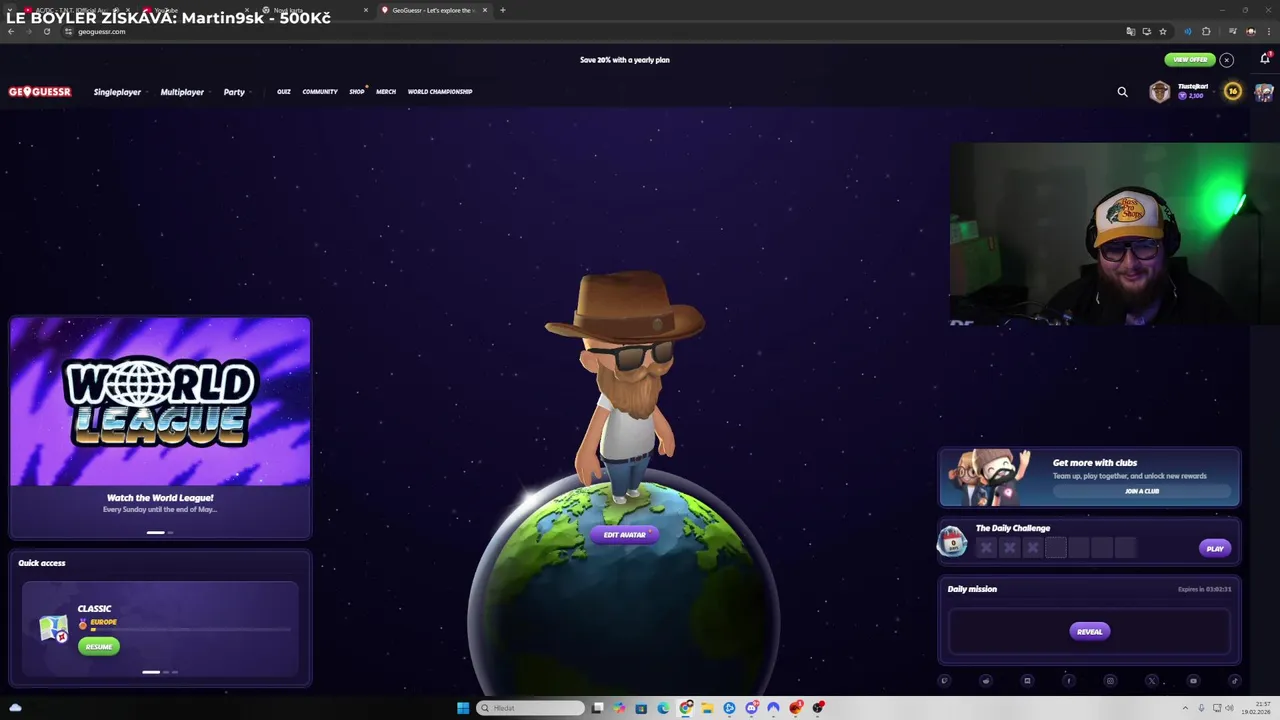Click the Classic map icon in Quick access
This screenshot has width=1280, height=720.
click(53, 629)
